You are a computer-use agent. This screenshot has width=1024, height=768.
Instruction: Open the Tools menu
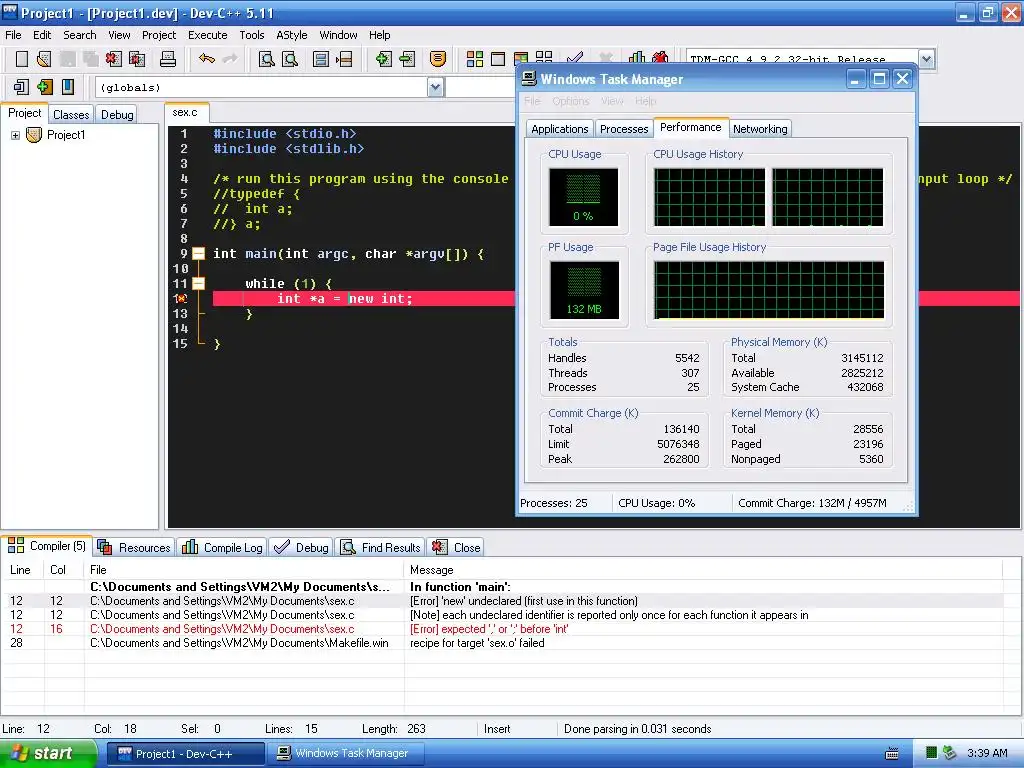tap(251, 35)
